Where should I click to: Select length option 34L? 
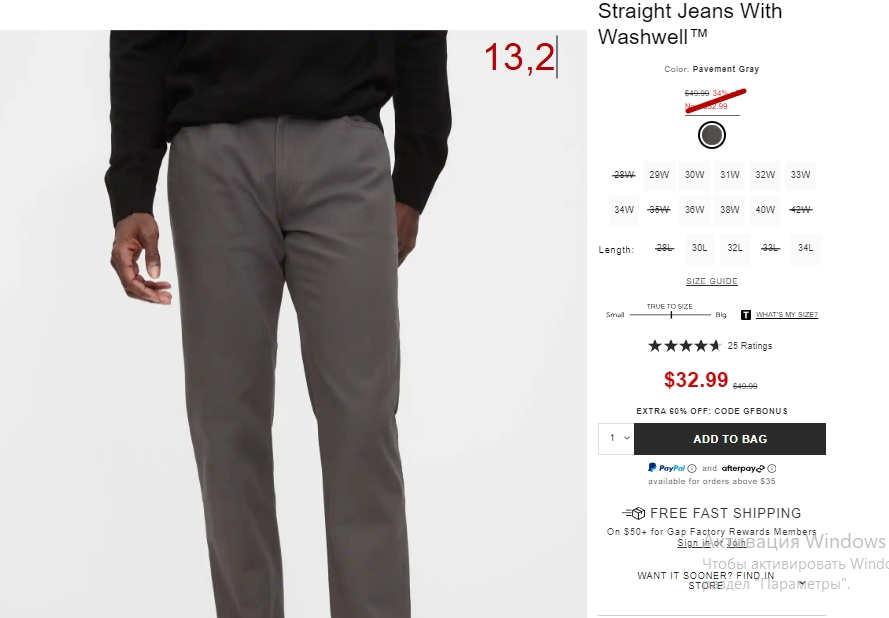(805, 248)
